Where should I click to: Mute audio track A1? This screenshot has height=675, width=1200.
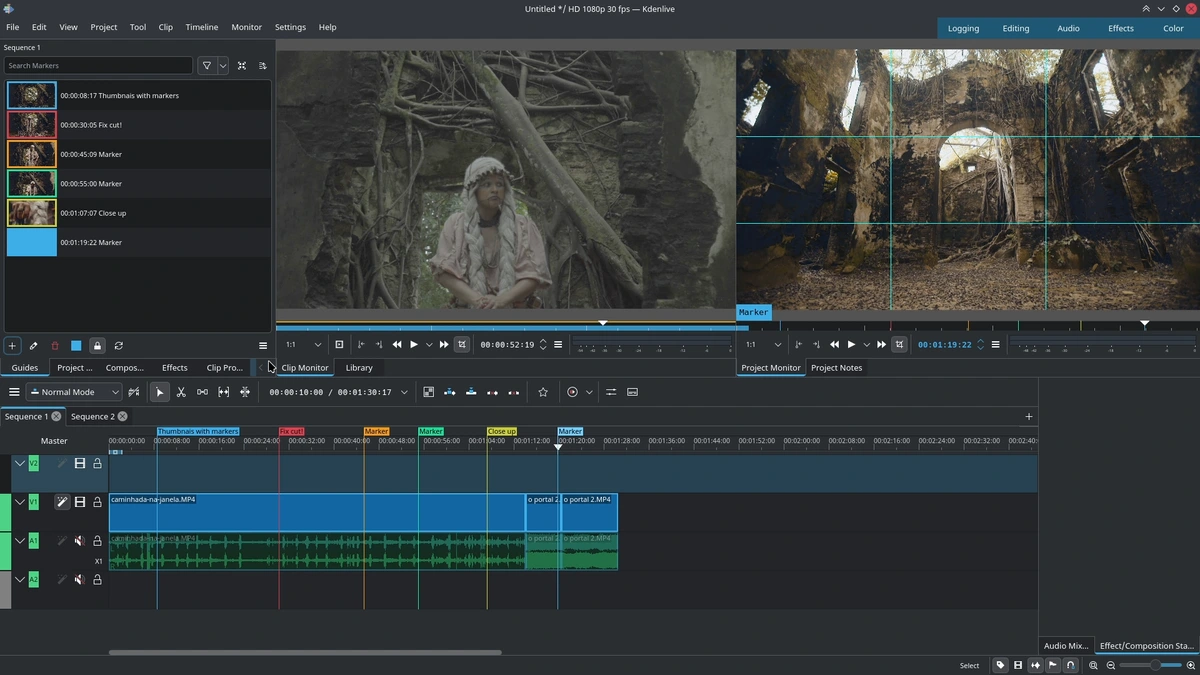[x=78, y=540]
